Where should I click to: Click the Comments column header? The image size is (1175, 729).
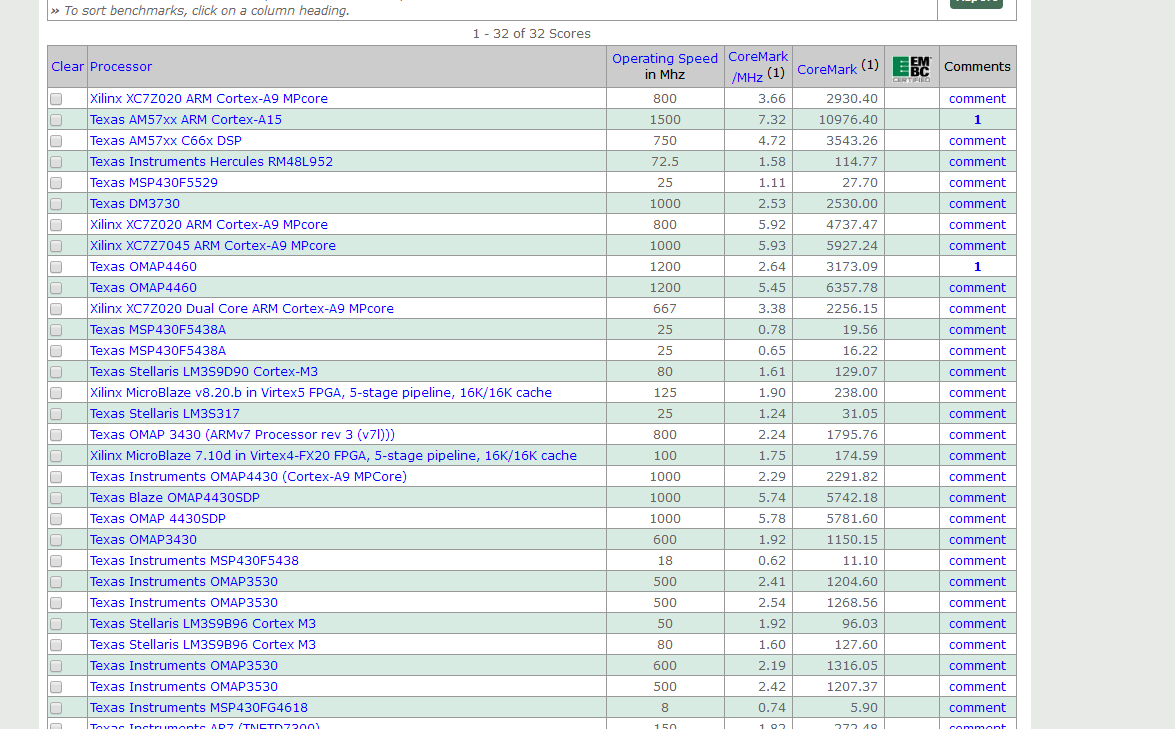point(977,67)
